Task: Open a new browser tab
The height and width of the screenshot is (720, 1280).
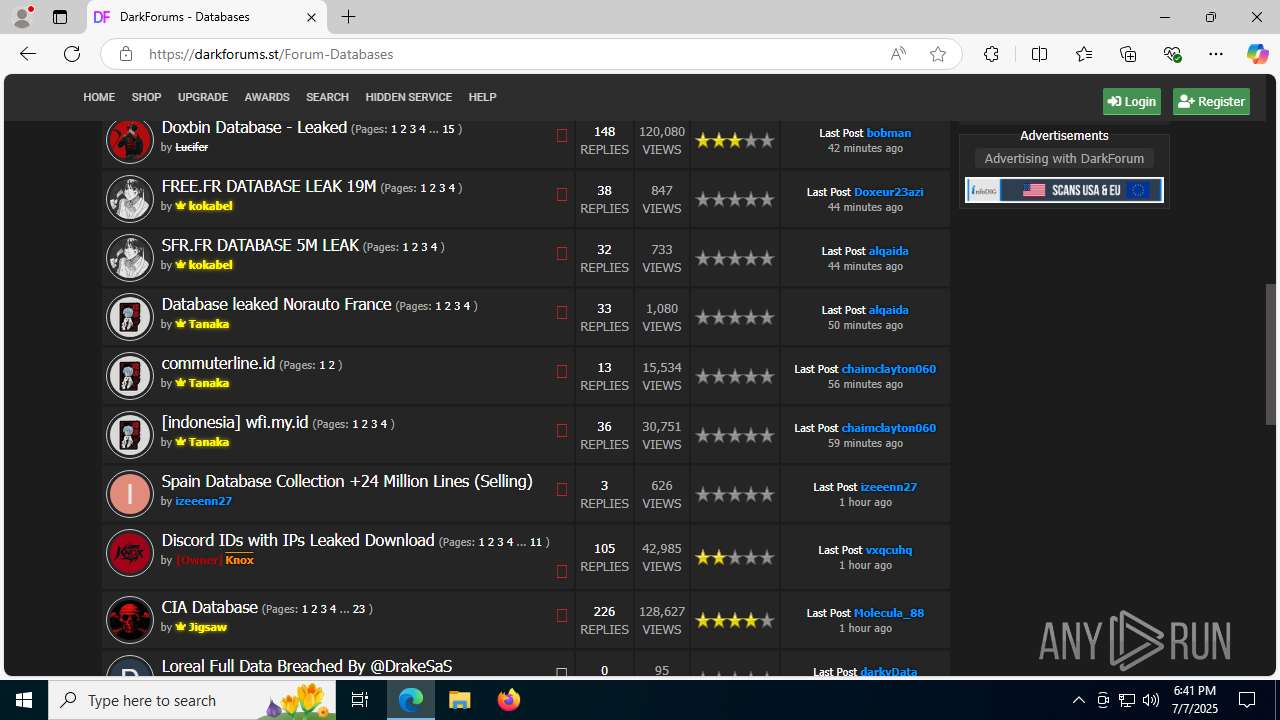Action: (348, 17)
